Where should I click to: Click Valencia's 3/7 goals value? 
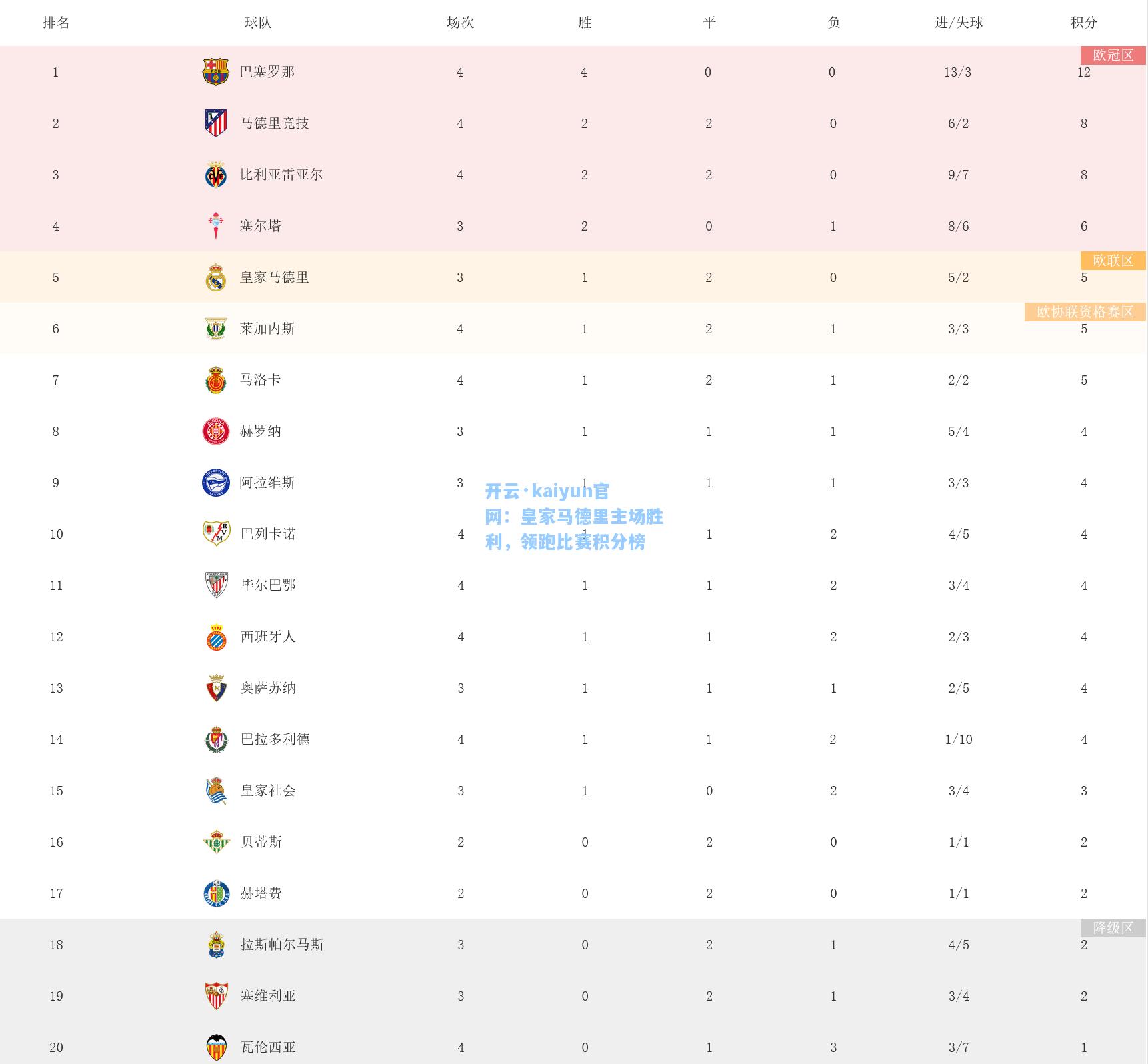pyautogui.click(x=959, y=1048)
